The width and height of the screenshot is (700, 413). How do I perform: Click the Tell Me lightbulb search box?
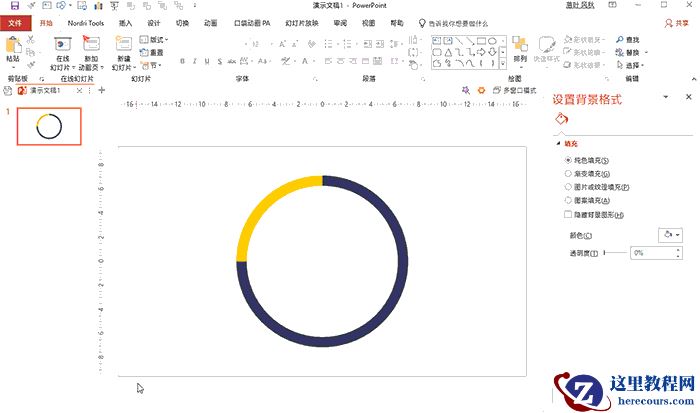(453, 23)
